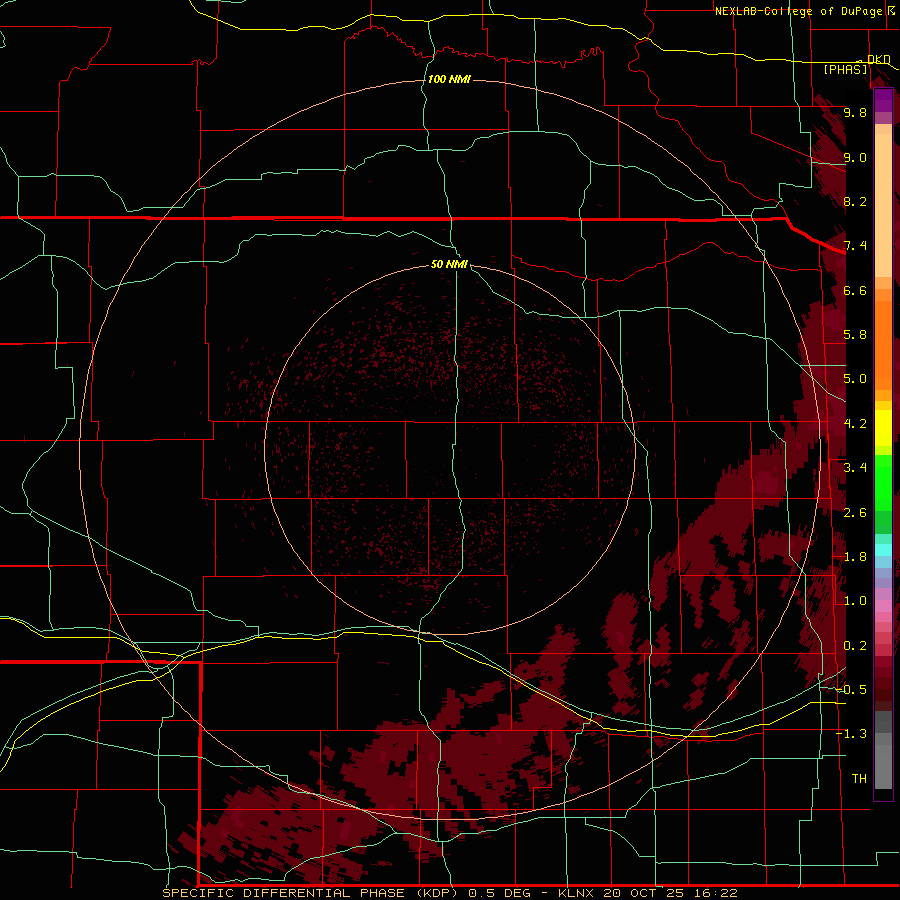Click the 0.2 legend value
The height and width of the screenshot is (900, 900).
855,646
